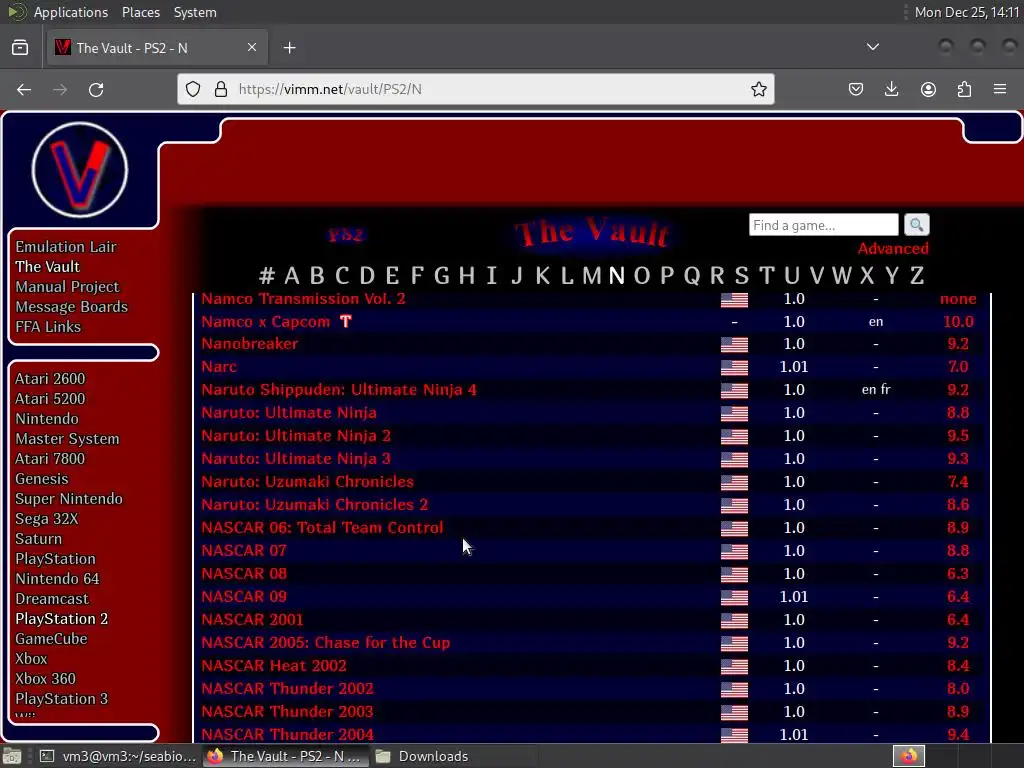Select the GameCube system link
The image size is (1024, 768).
tap(51, 639)
